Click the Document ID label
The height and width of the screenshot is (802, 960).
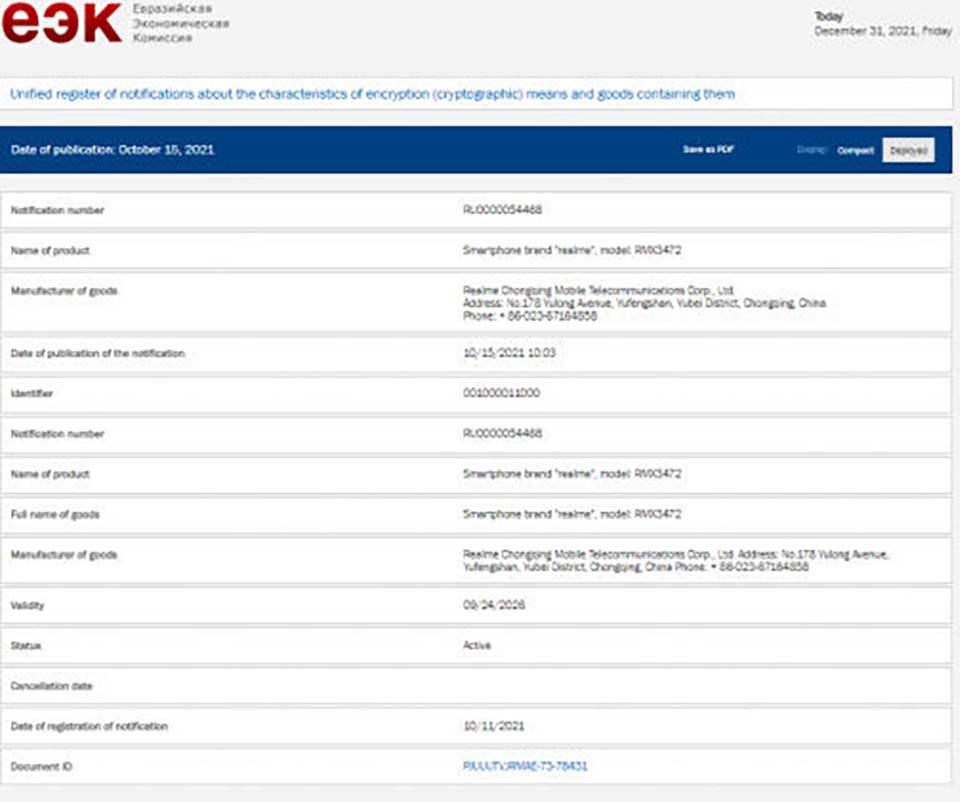click(42, 766)
